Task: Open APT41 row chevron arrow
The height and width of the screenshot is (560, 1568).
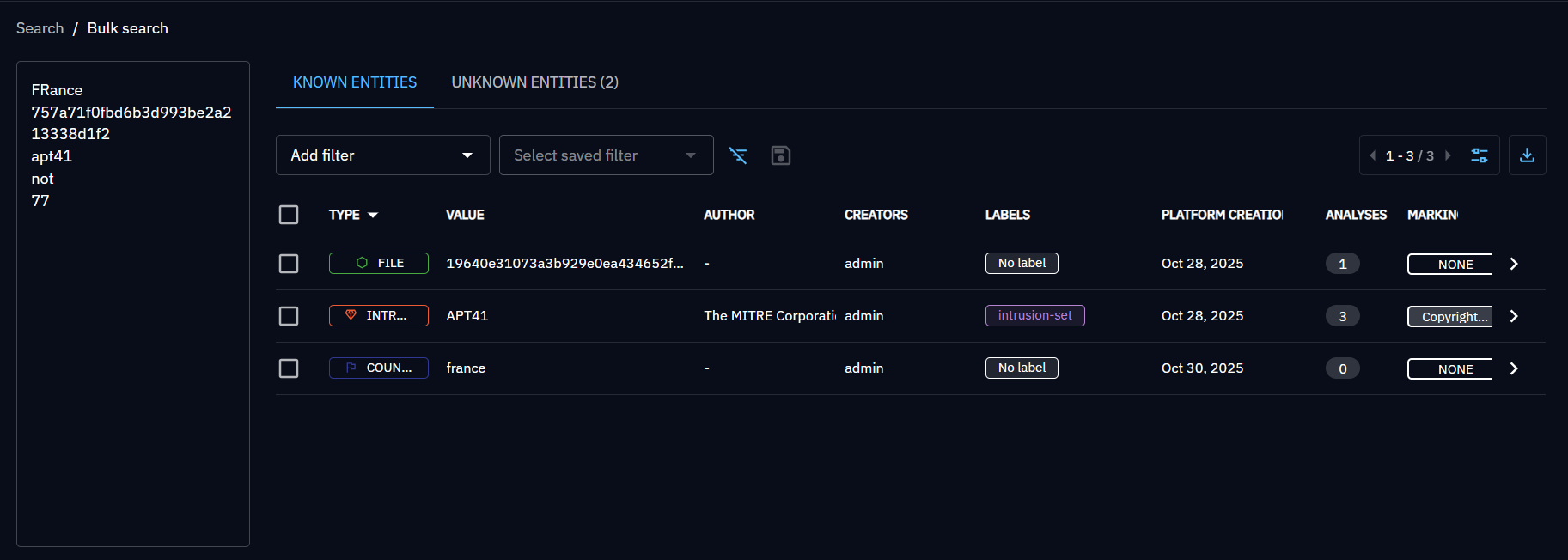Action: pyautogui.click(x=1514, y=316)
